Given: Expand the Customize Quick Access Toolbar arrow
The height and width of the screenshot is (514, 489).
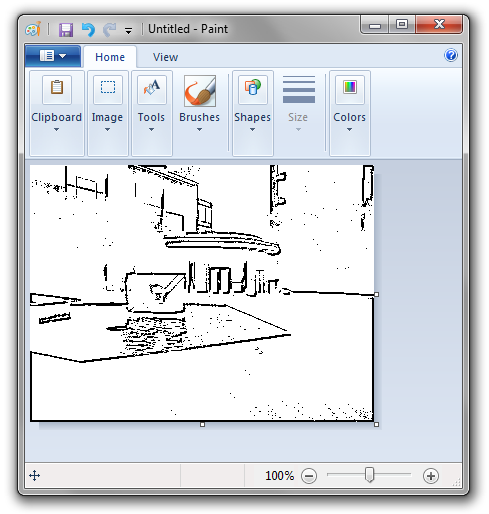Looking at the screenshot, I should tap(128, 31).
